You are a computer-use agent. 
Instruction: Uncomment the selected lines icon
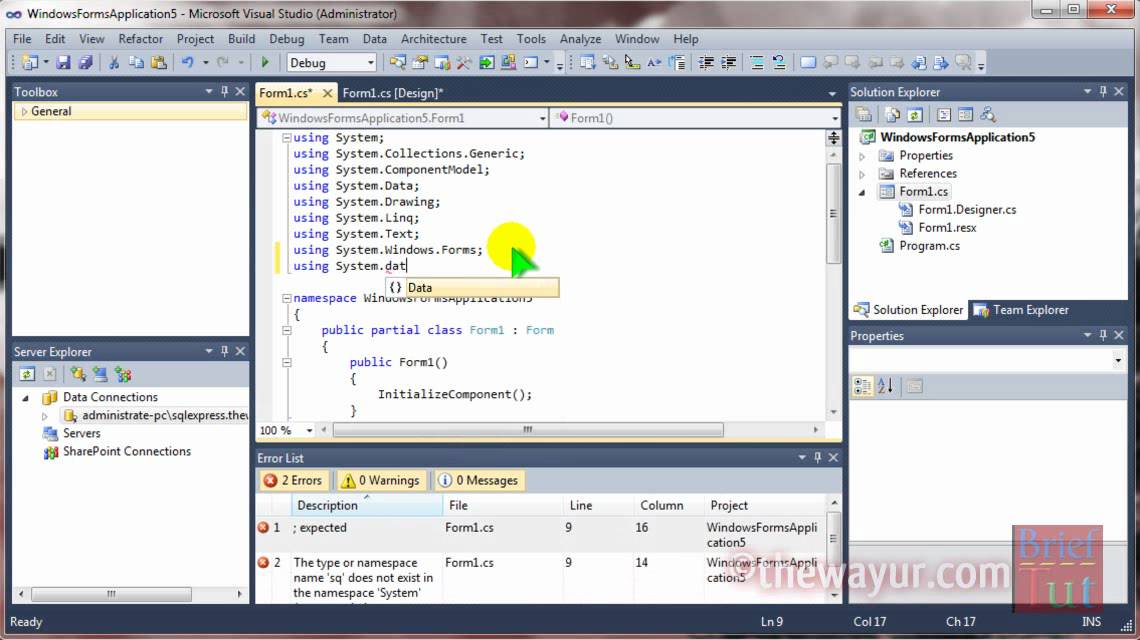coord(779,63)
